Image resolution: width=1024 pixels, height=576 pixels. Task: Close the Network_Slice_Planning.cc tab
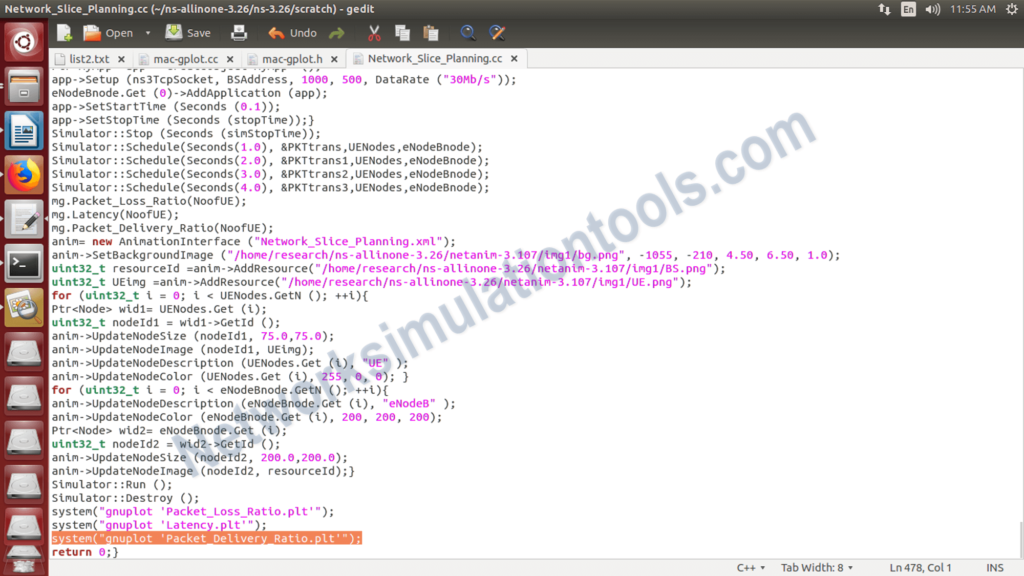tap(513, 59)
